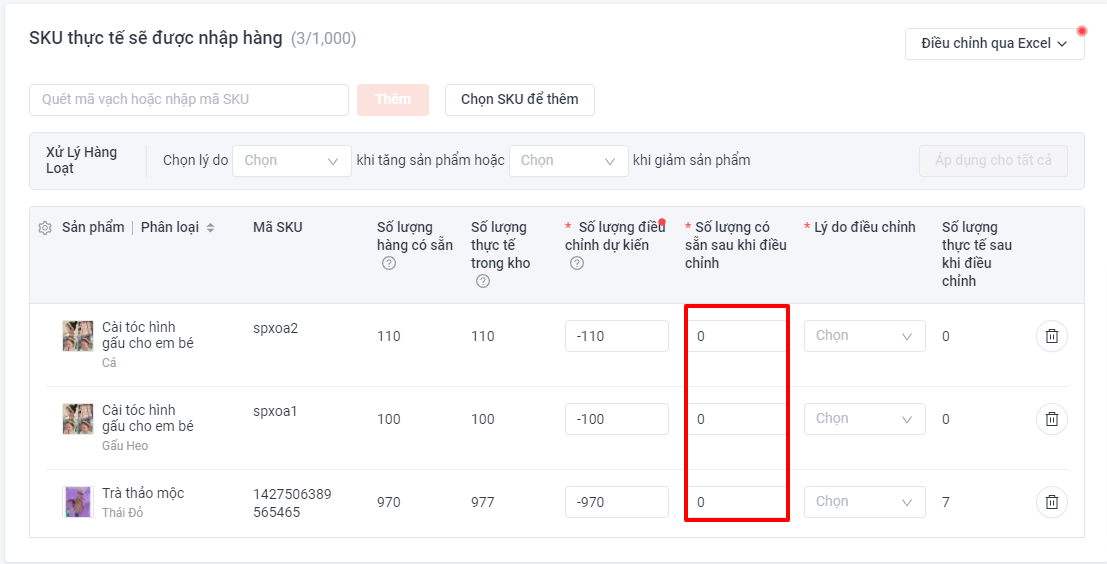1107x564 pixels.
Task: Click Áp dụng cho tất cả button
Action: point(993,161)
